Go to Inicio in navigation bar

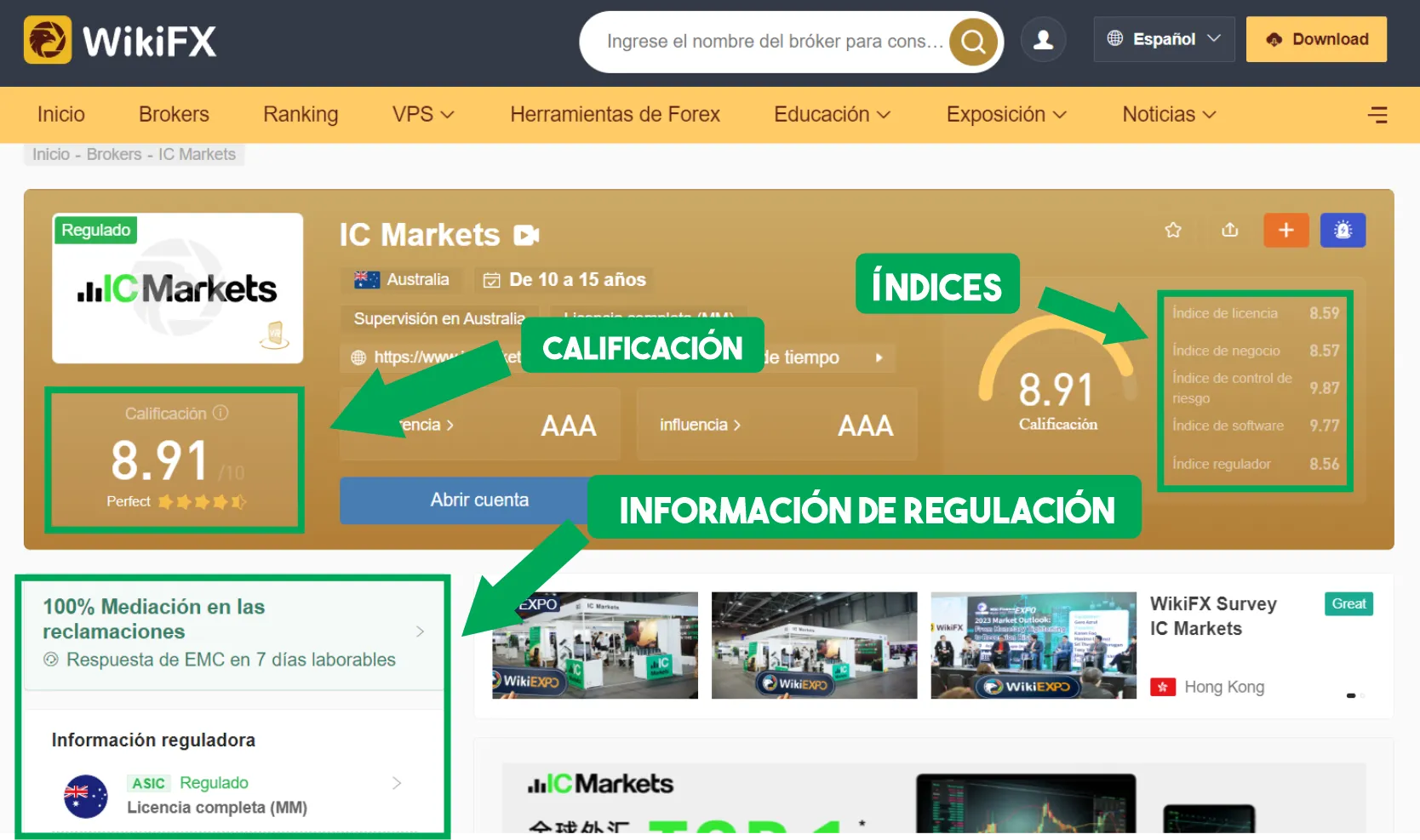tap(61, 114)
